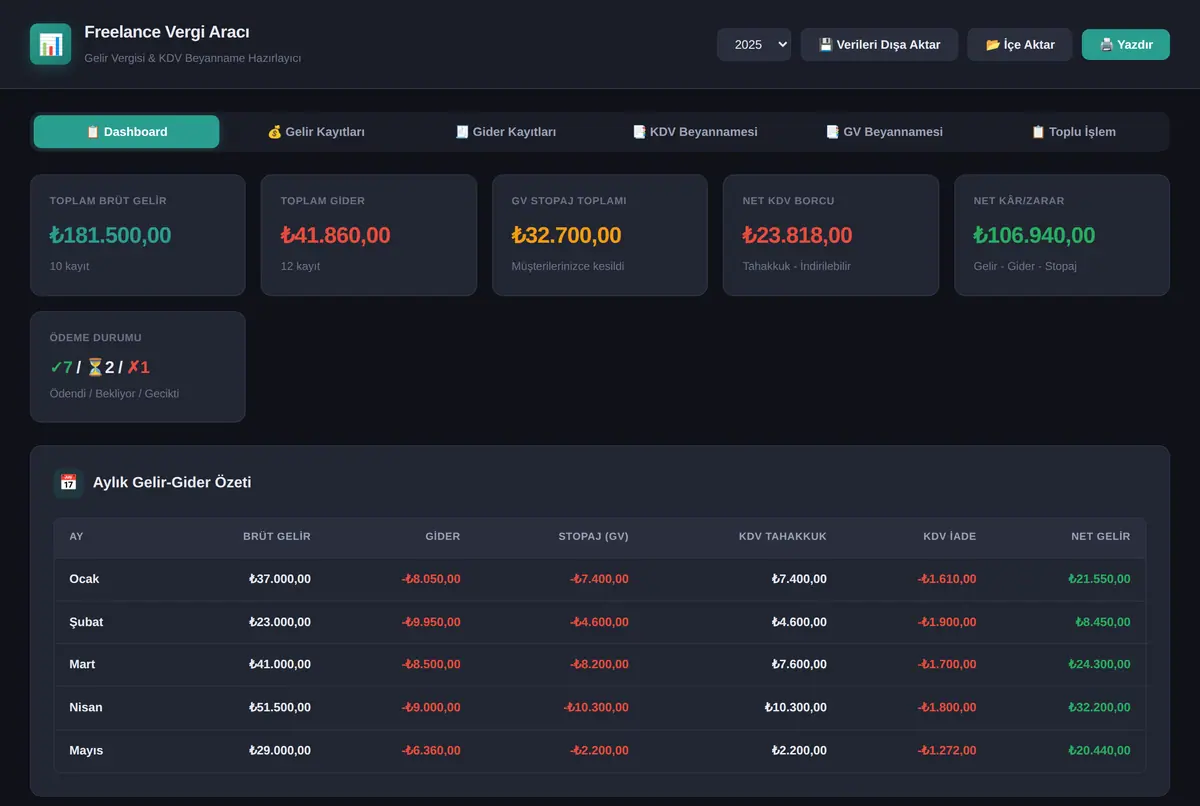The image size is (1200, 806).
Task: Click the Ocak row label
Action: click(x=84, y=579)
